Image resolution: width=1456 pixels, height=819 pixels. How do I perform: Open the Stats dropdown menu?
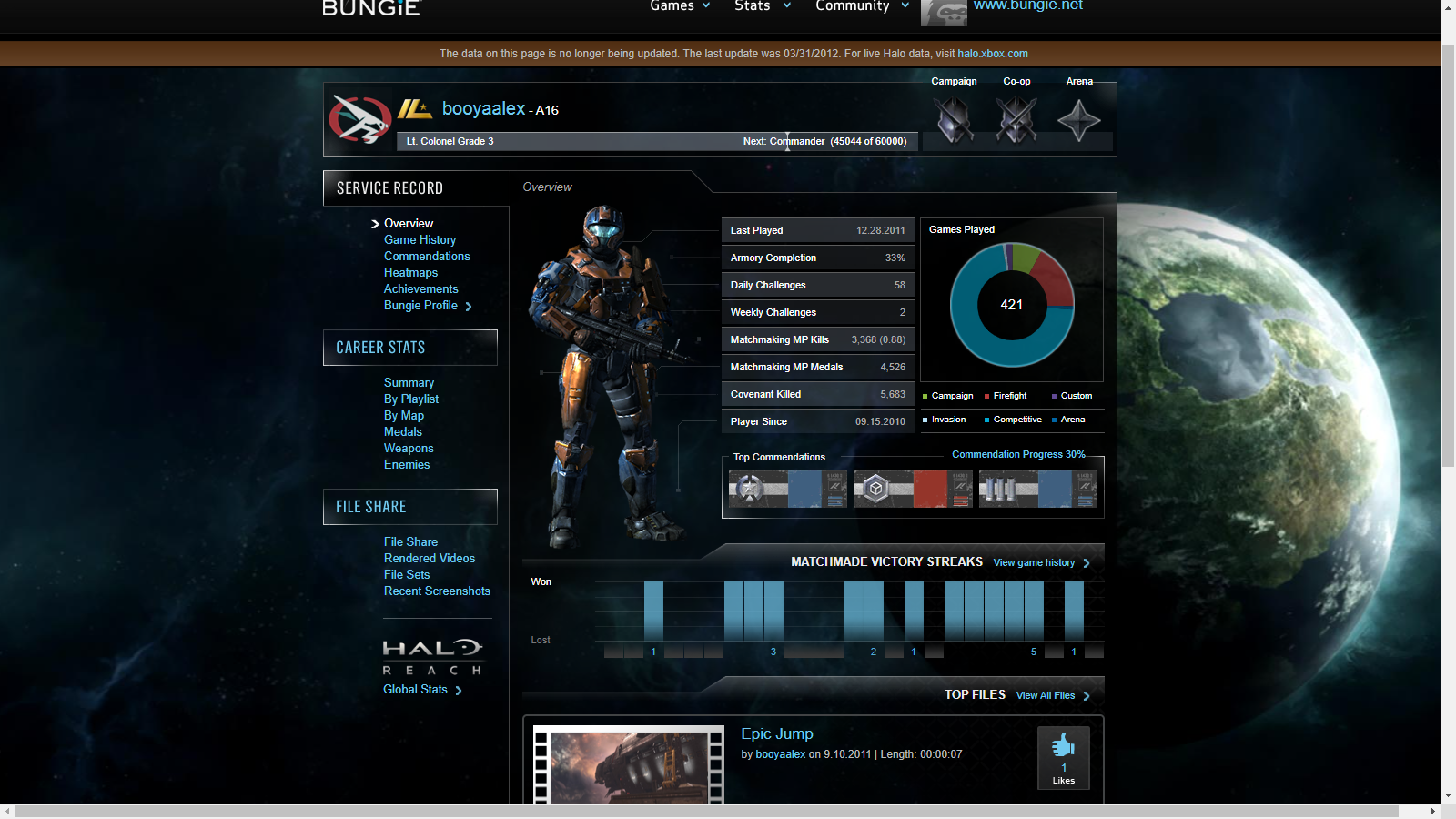(x=763, y=6)
